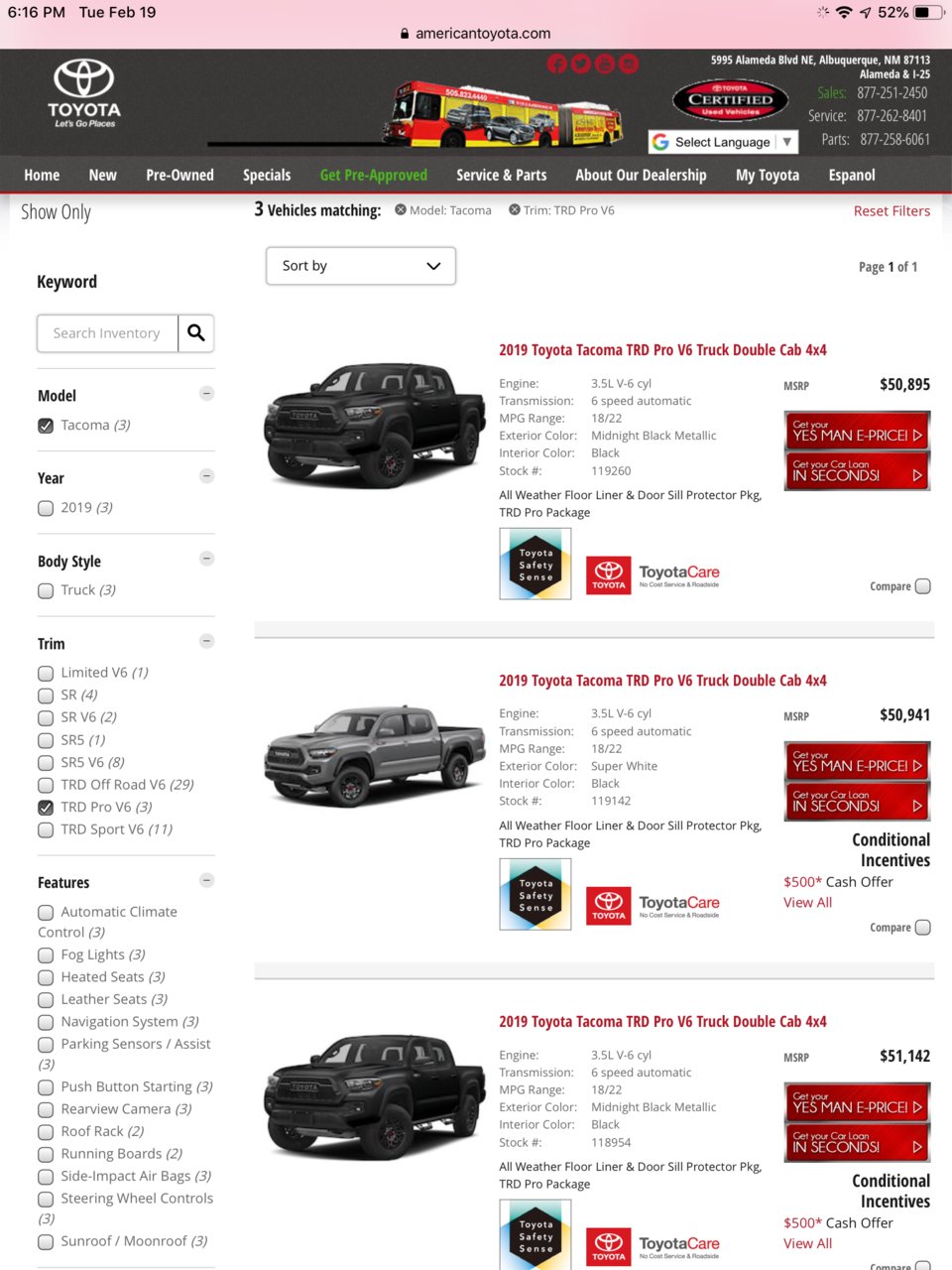Open Get Pre-Approved menu item

click(374, 175)
